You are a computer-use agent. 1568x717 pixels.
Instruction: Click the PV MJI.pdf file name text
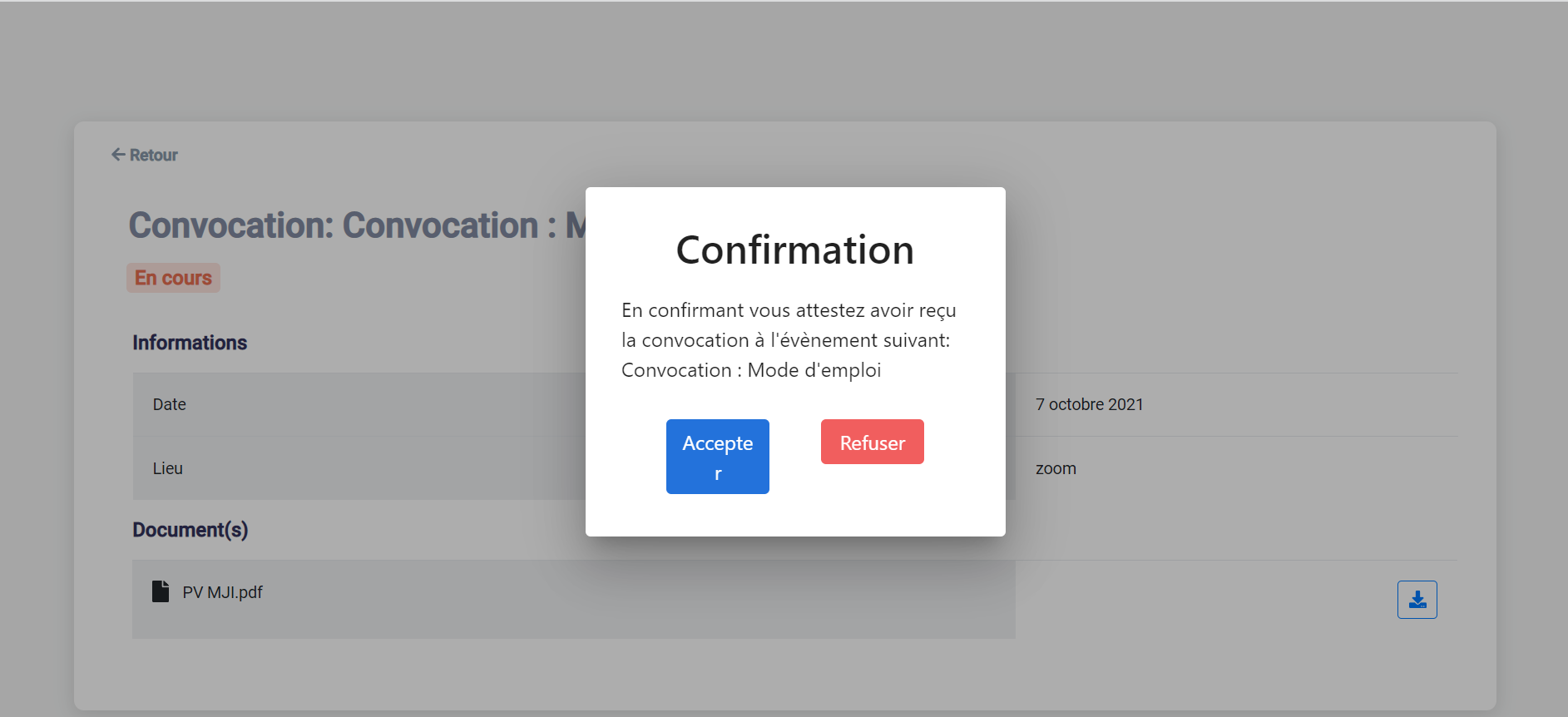(x=222, y=591)
